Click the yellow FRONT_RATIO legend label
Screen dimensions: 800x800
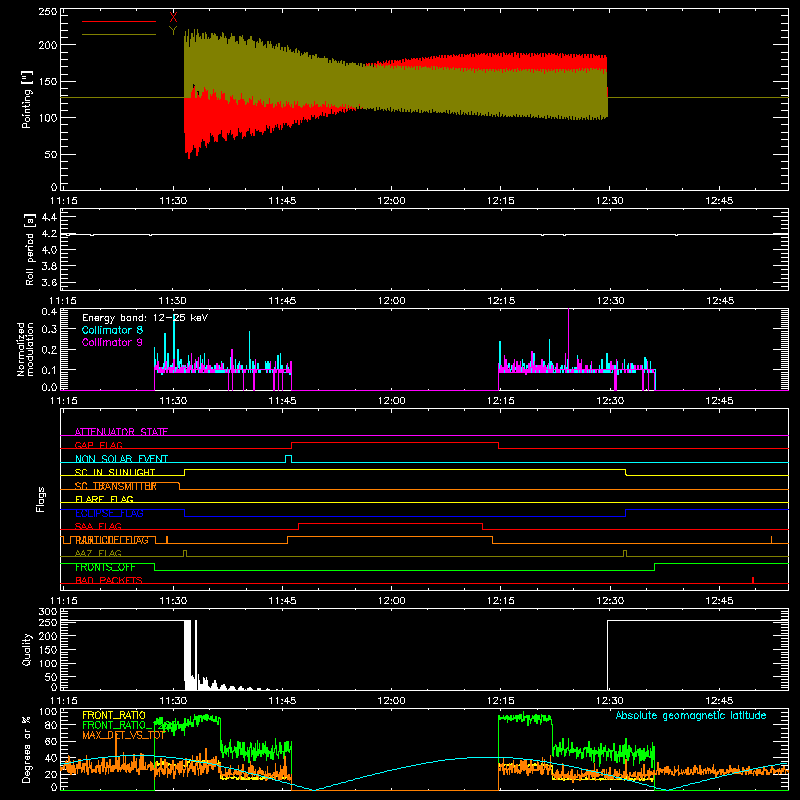114,715
